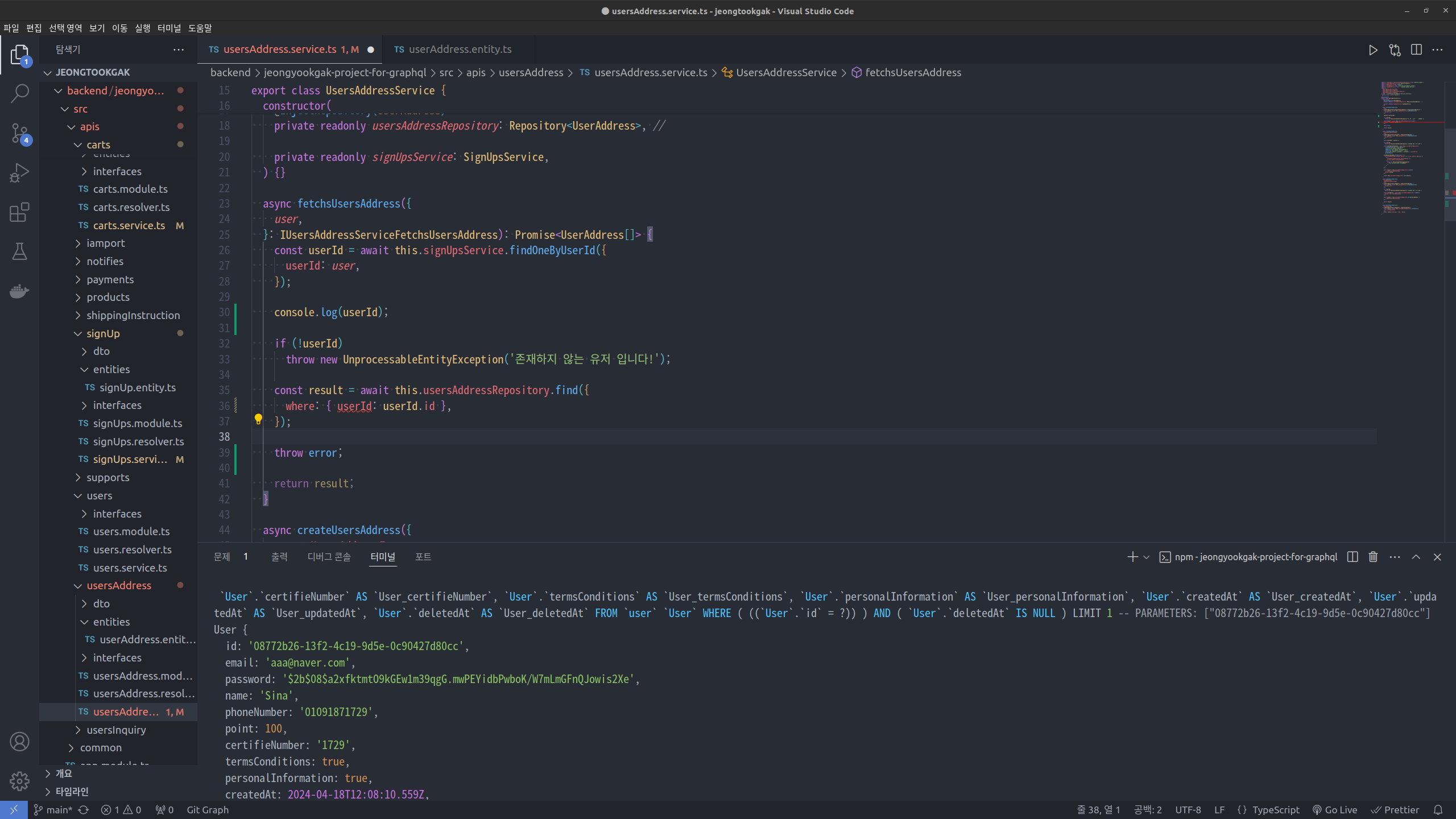Click the Run file play icon
This screenshot has width=1456, height=819.
pos(1373,50)
